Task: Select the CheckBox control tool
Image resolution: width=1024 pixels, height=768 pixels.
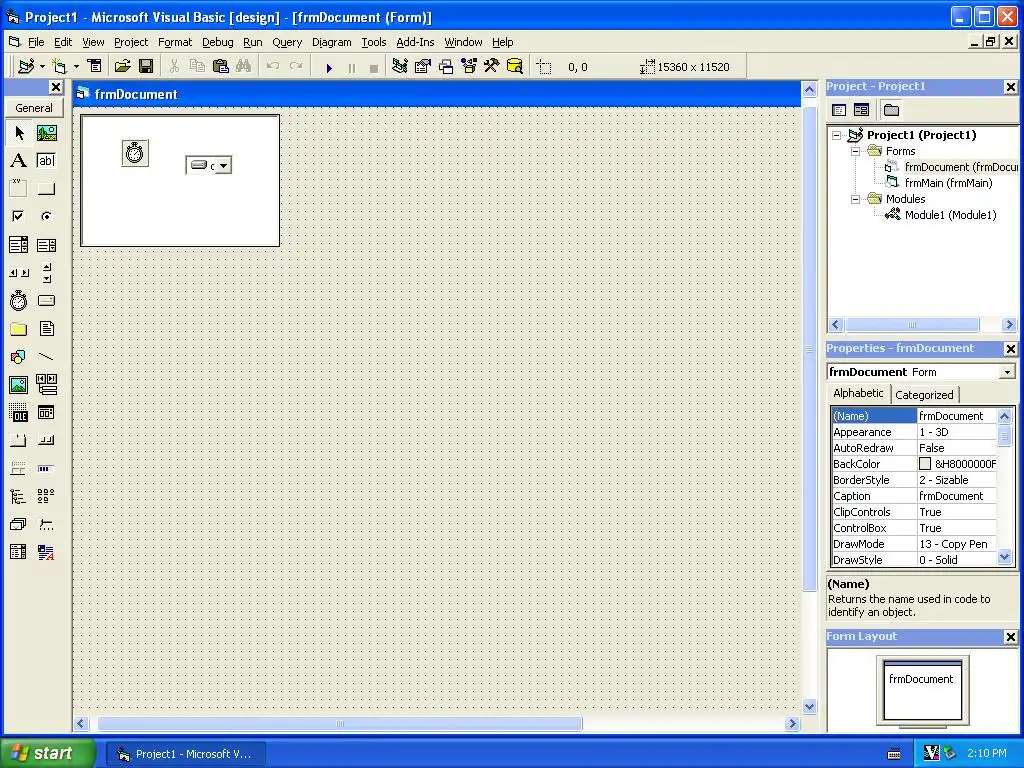Action: 19,217
